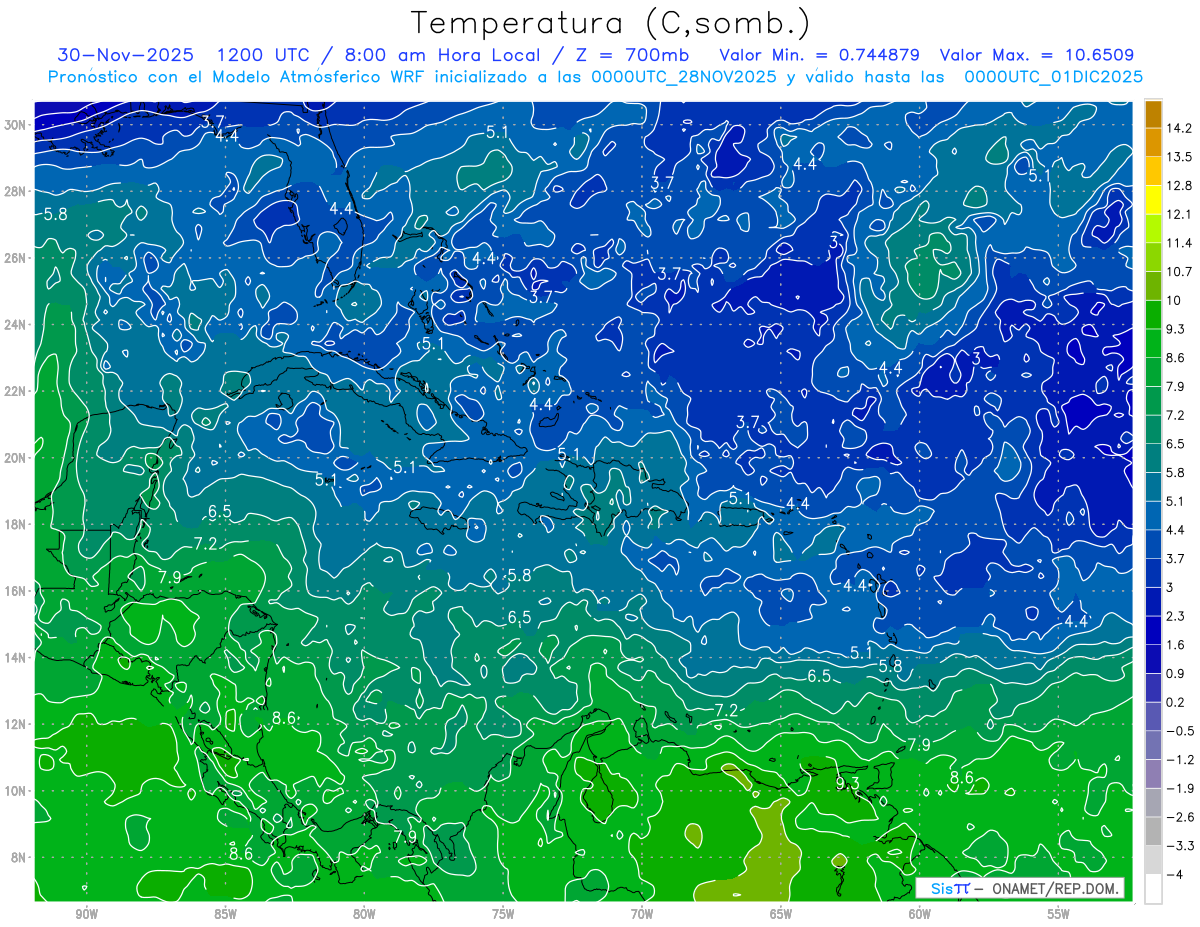Click the colorbar label "2.3"

[1175, 616]
